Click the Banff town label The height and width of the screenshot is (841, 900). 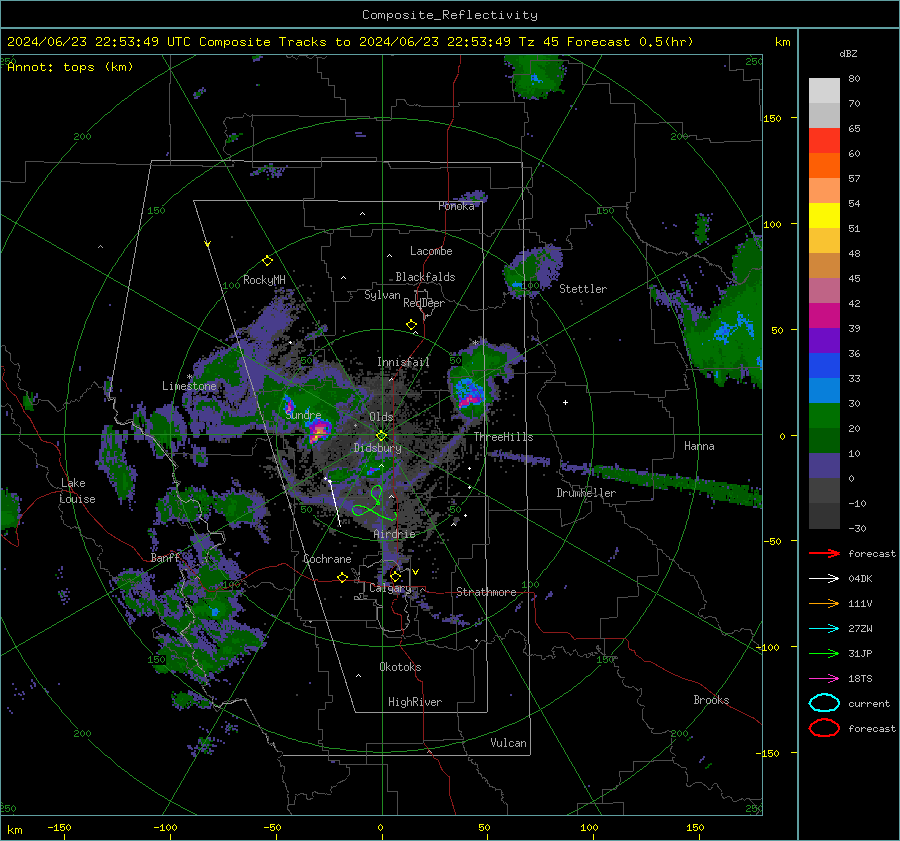tap(165, 557)
